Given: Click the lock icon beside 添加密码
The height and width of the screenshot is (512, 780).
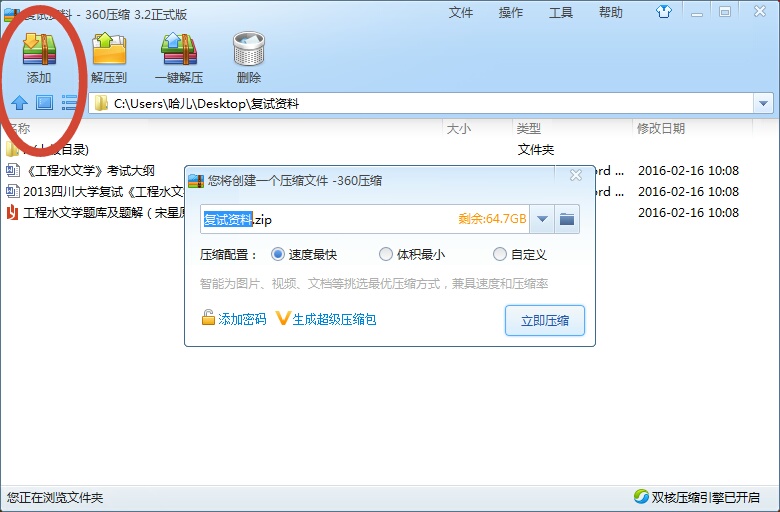Looking at the screenshot, I should point(208,317).
